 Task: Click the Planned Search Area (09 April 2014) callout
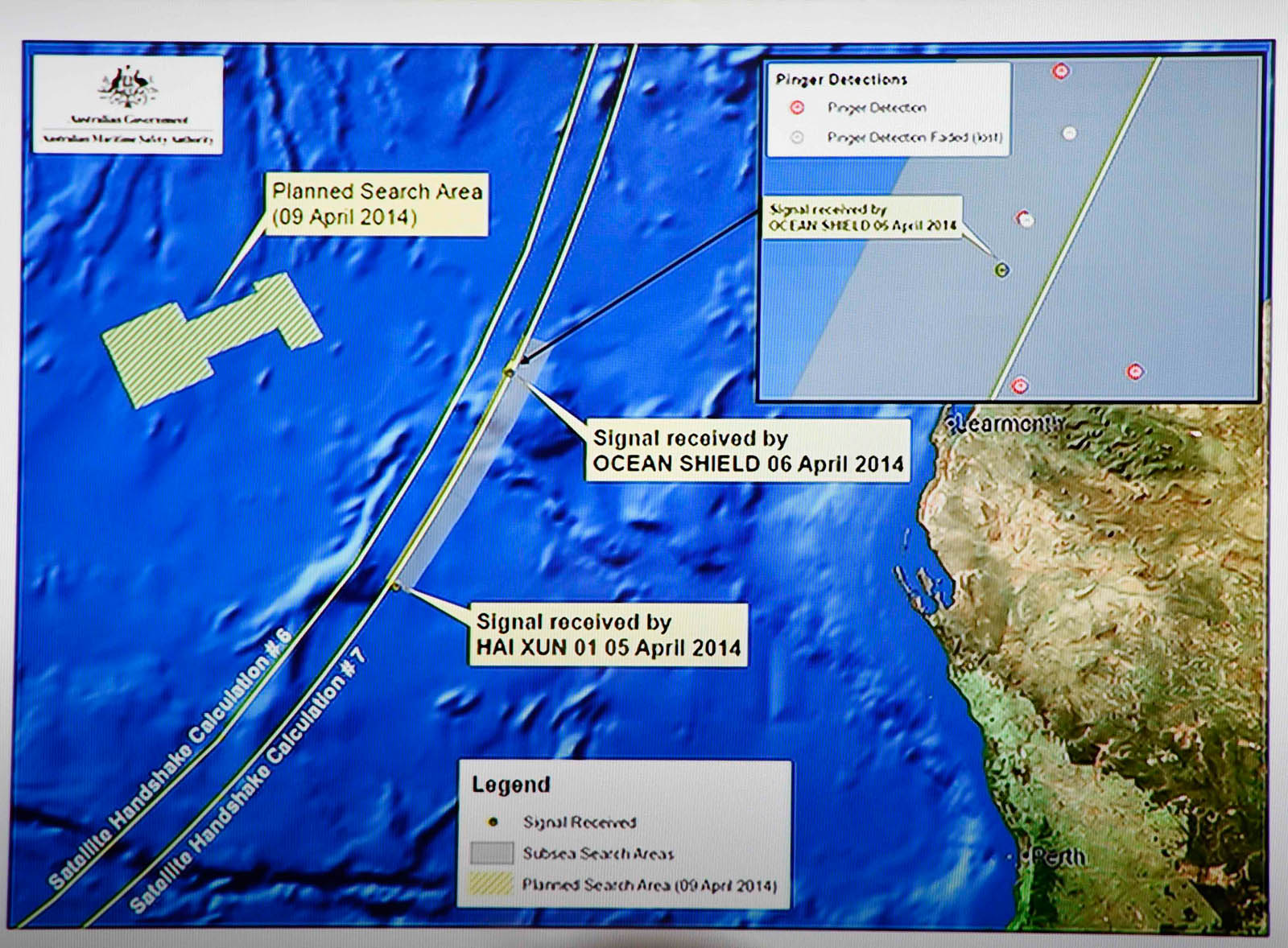377,204
